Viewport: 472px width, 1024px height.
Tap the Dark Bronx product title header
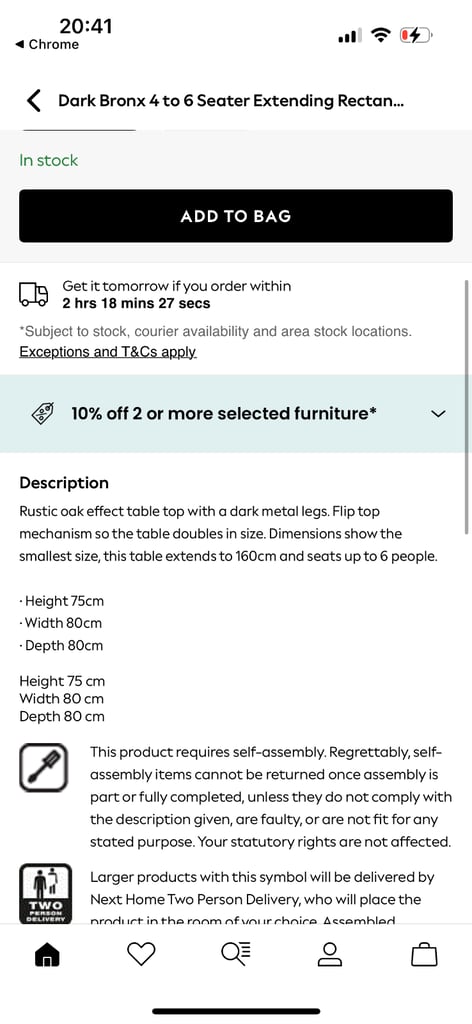tap(231, 101)
